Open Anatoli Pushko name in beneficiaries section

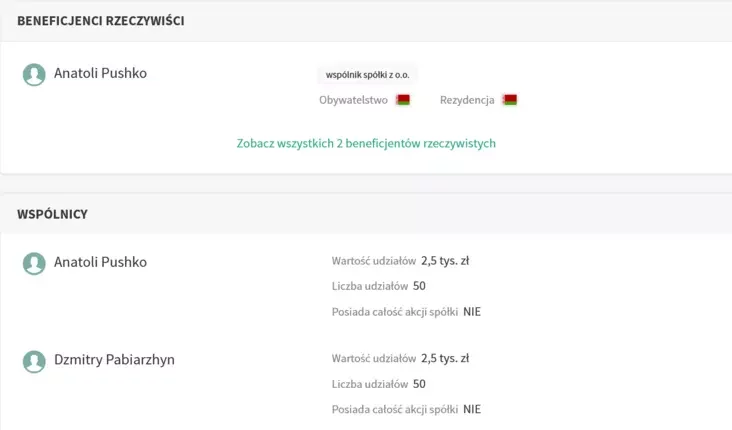100,73
